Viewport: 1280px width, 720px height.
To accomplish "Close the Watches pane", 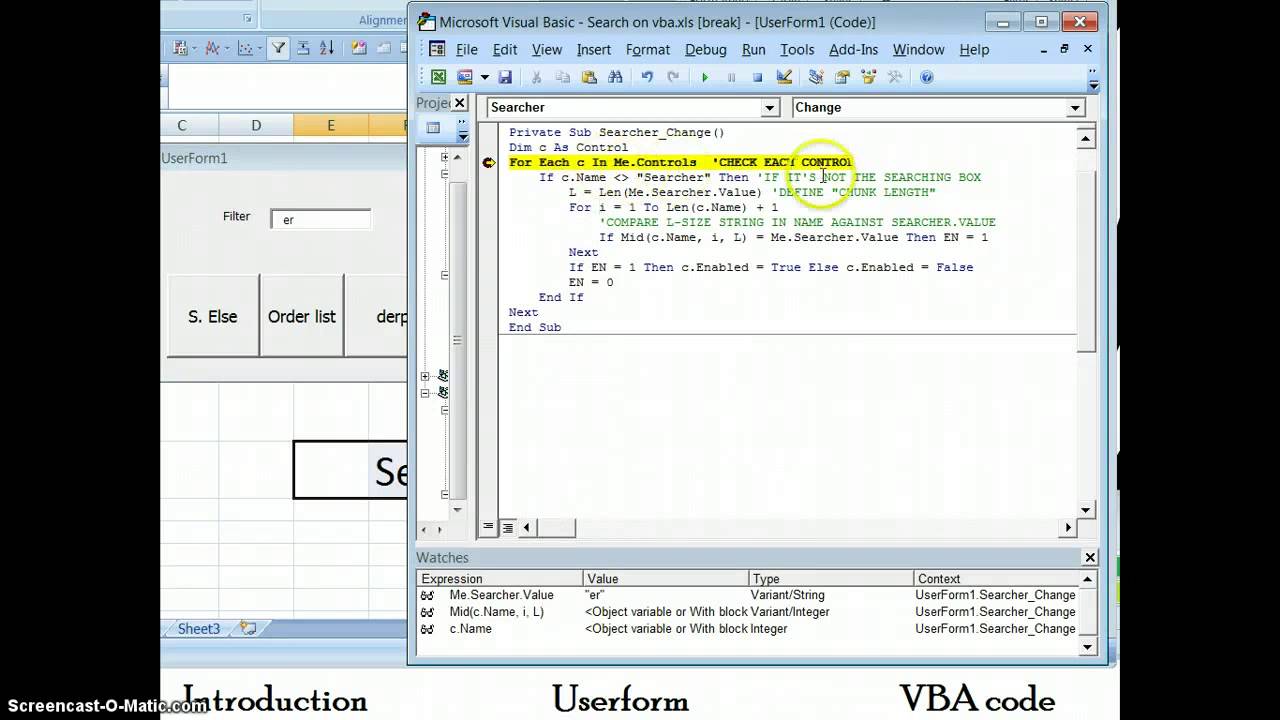I will (1090, 558).
